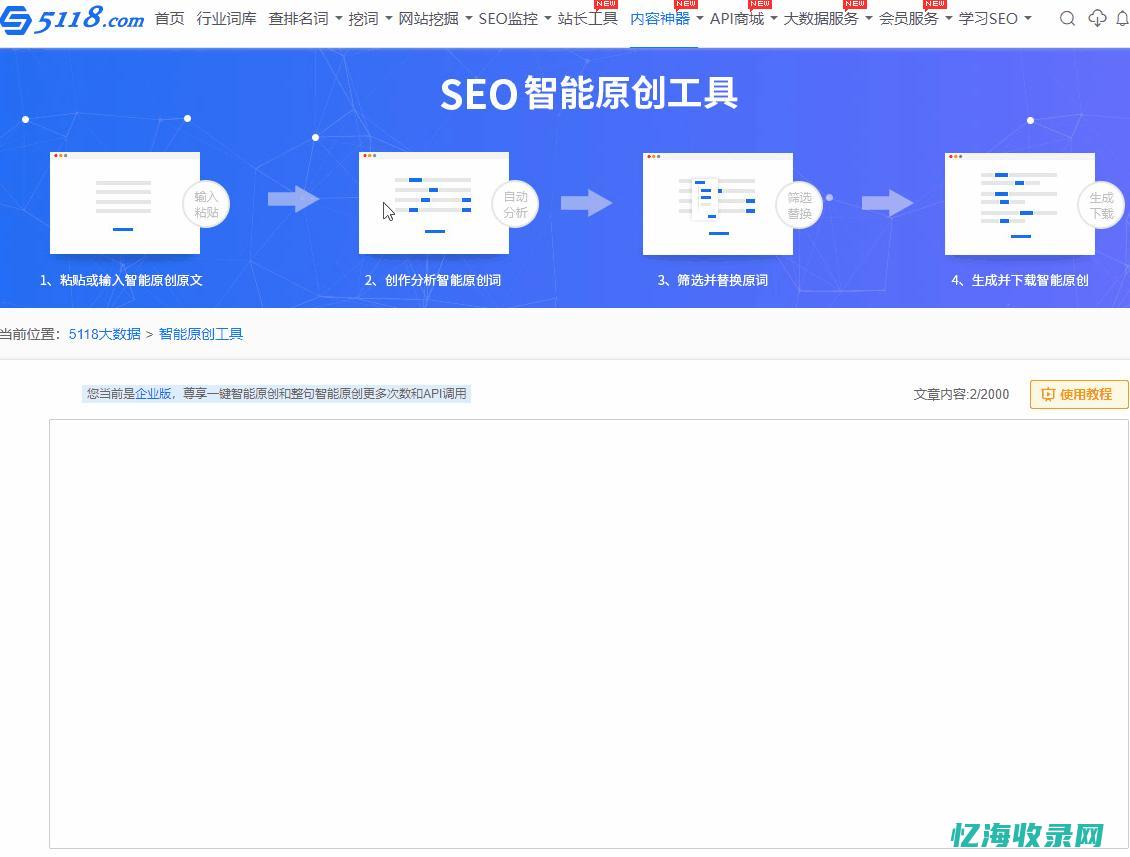Open the 站长工具 menu item

pyautogui.click(x=588, y=18)
